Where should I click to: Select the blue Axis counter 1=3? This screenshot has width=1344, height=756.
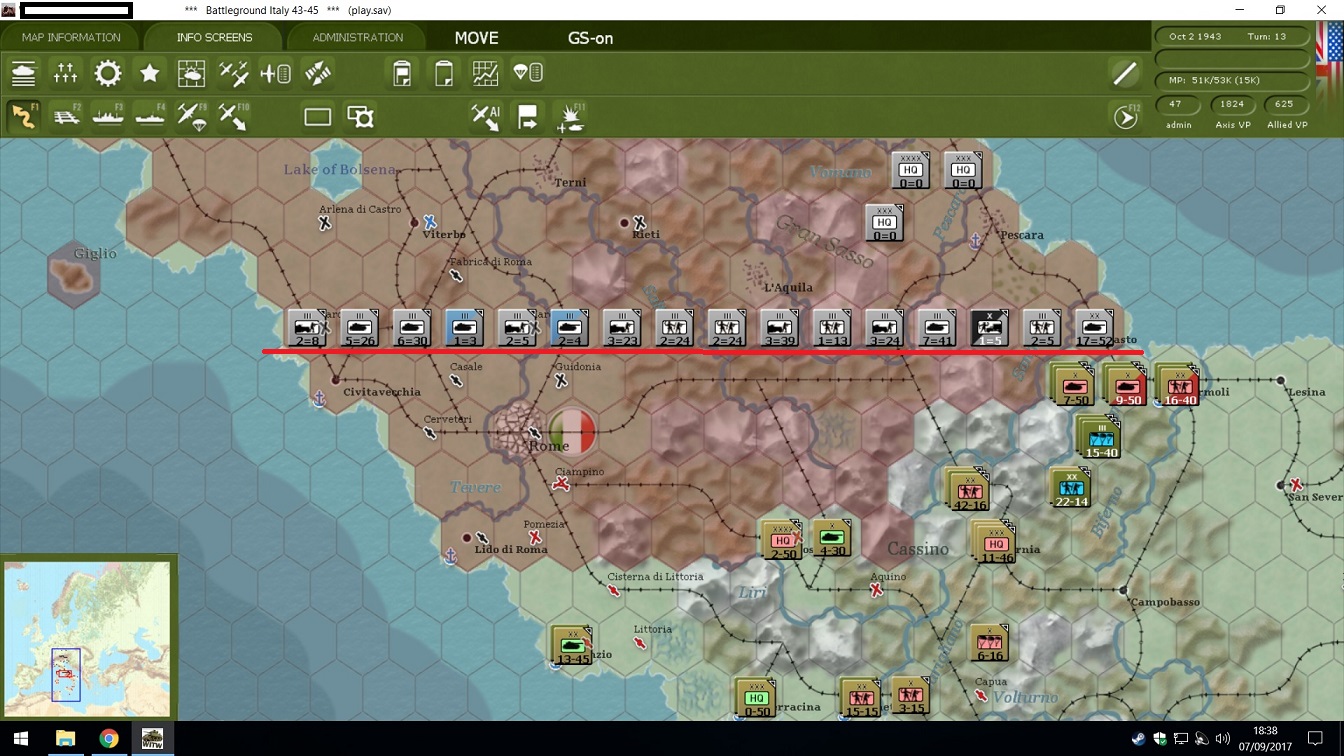(464, 328)
